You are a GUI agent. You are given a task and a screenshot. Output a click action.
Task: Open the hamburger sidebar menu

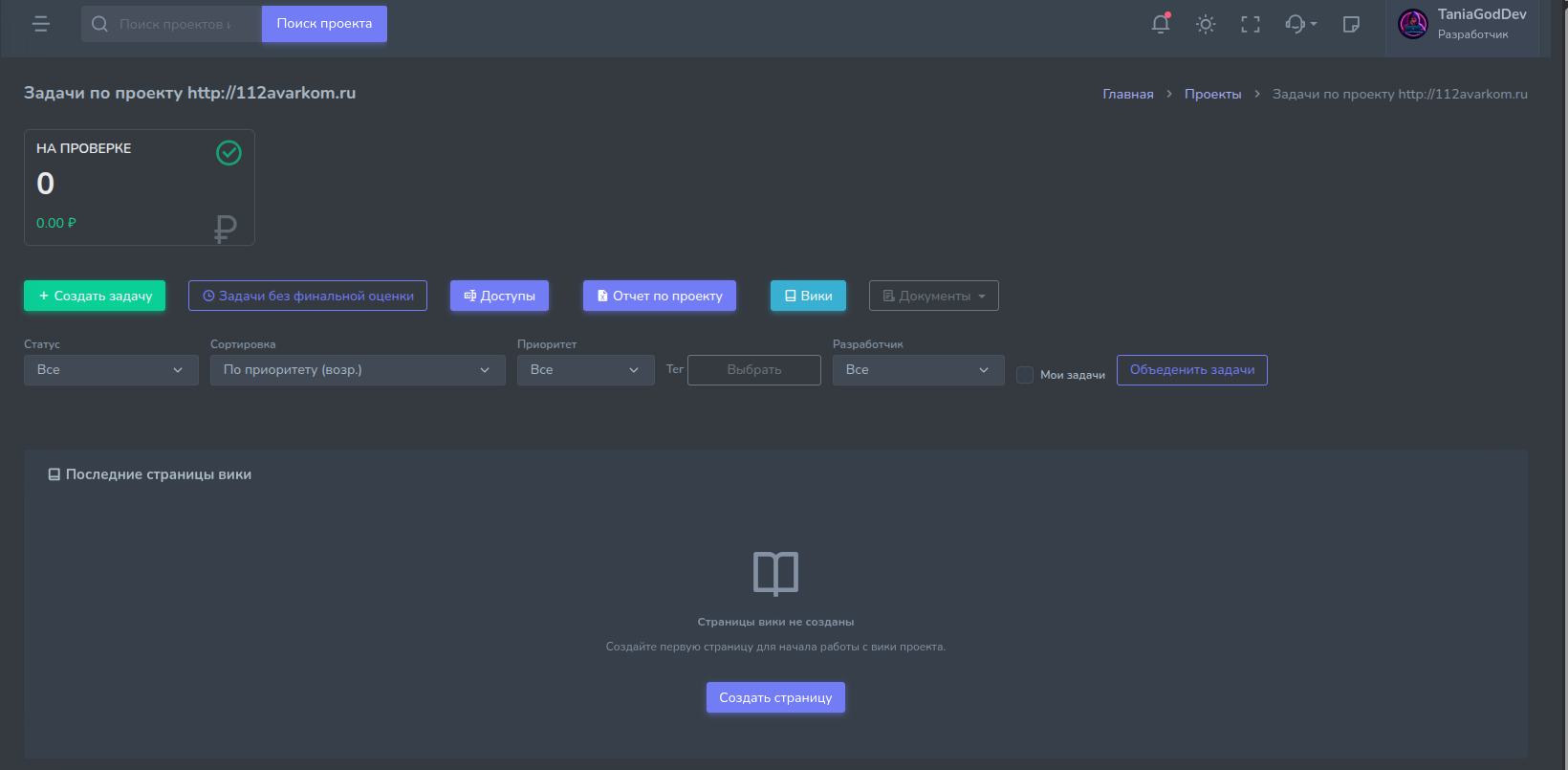point(41,24)
